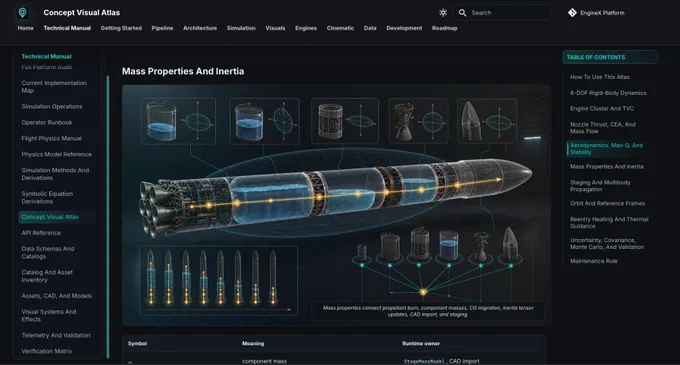
Task: Open the rocket mass properties illustration
Action: (x=337, y=205)
